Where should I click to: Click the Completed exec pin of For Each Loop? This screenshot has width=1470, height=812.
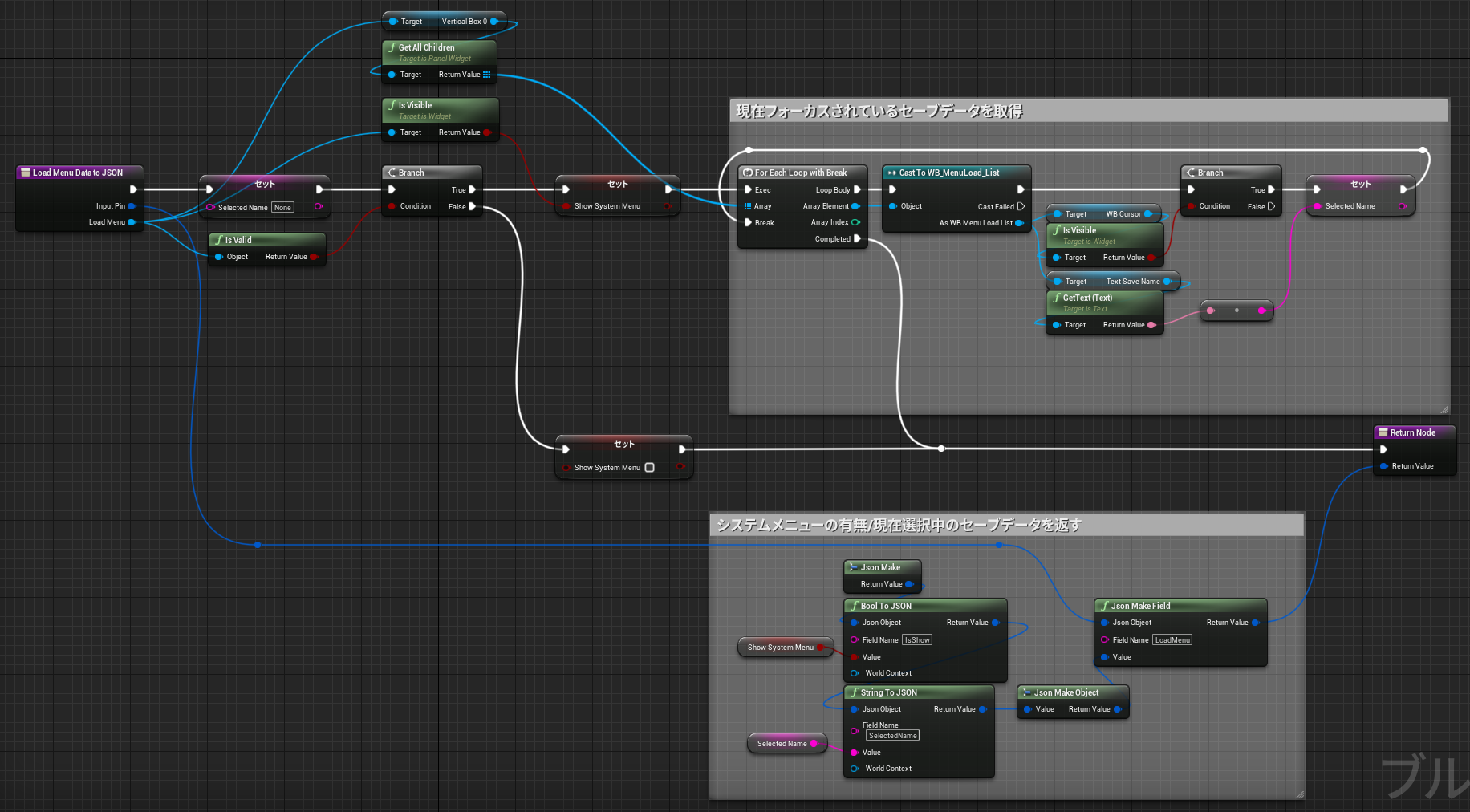pyautogui.click(x=857, y=239)
